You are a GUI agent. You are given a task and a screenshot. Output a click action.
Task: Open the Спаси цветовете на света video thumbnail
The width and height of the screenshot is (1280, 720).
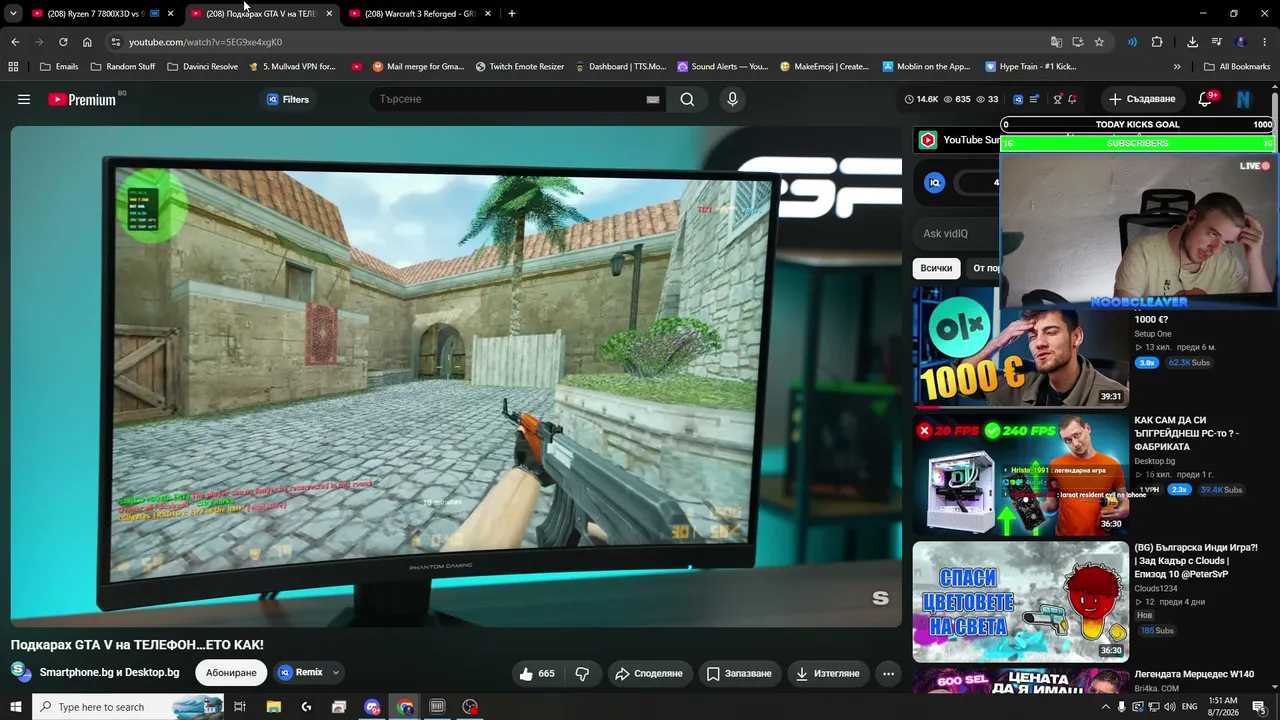[1020, 601]
